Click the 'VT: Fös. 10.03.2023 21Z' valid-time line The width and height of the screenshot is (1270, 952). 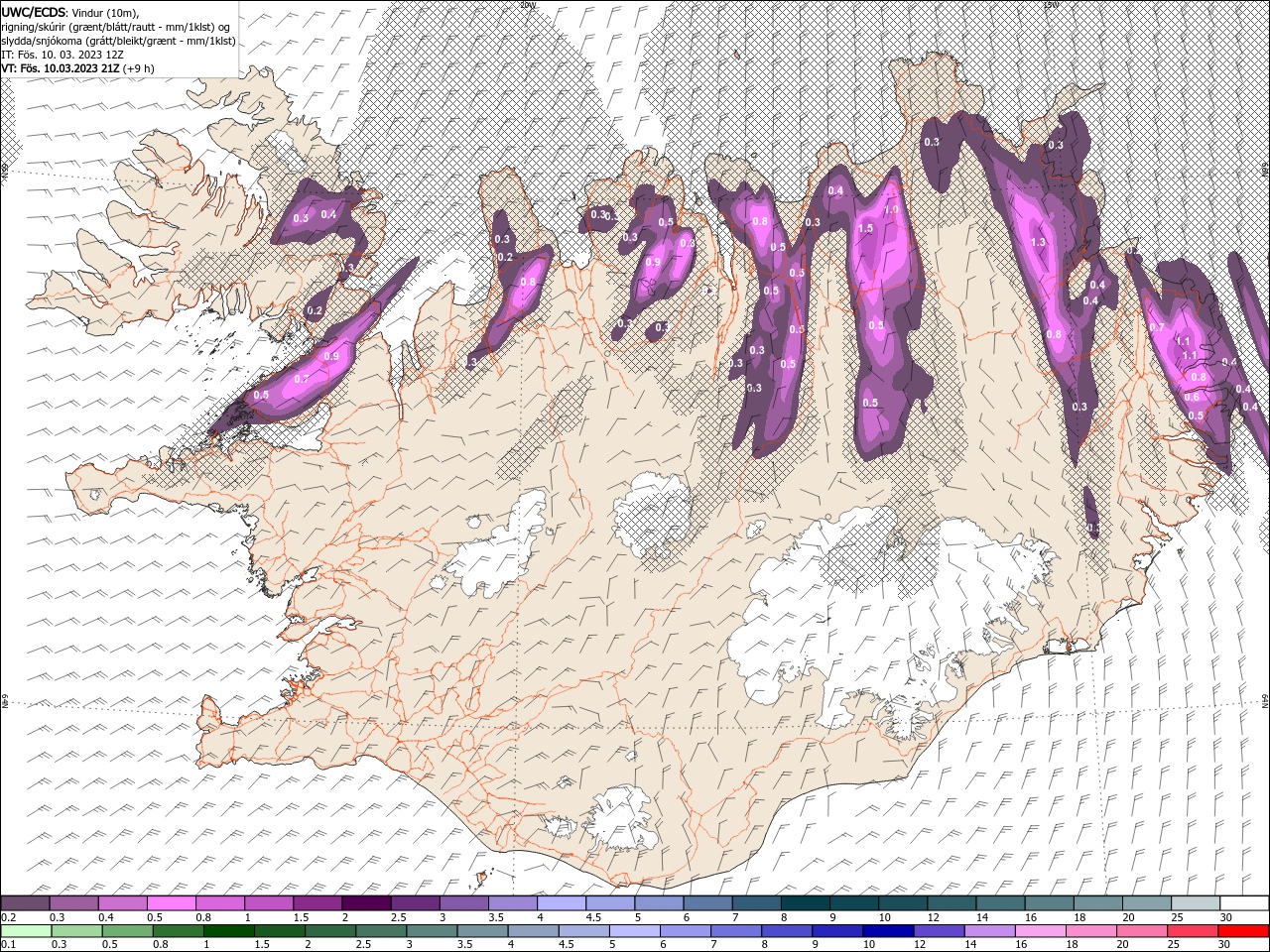pos(59,68)
